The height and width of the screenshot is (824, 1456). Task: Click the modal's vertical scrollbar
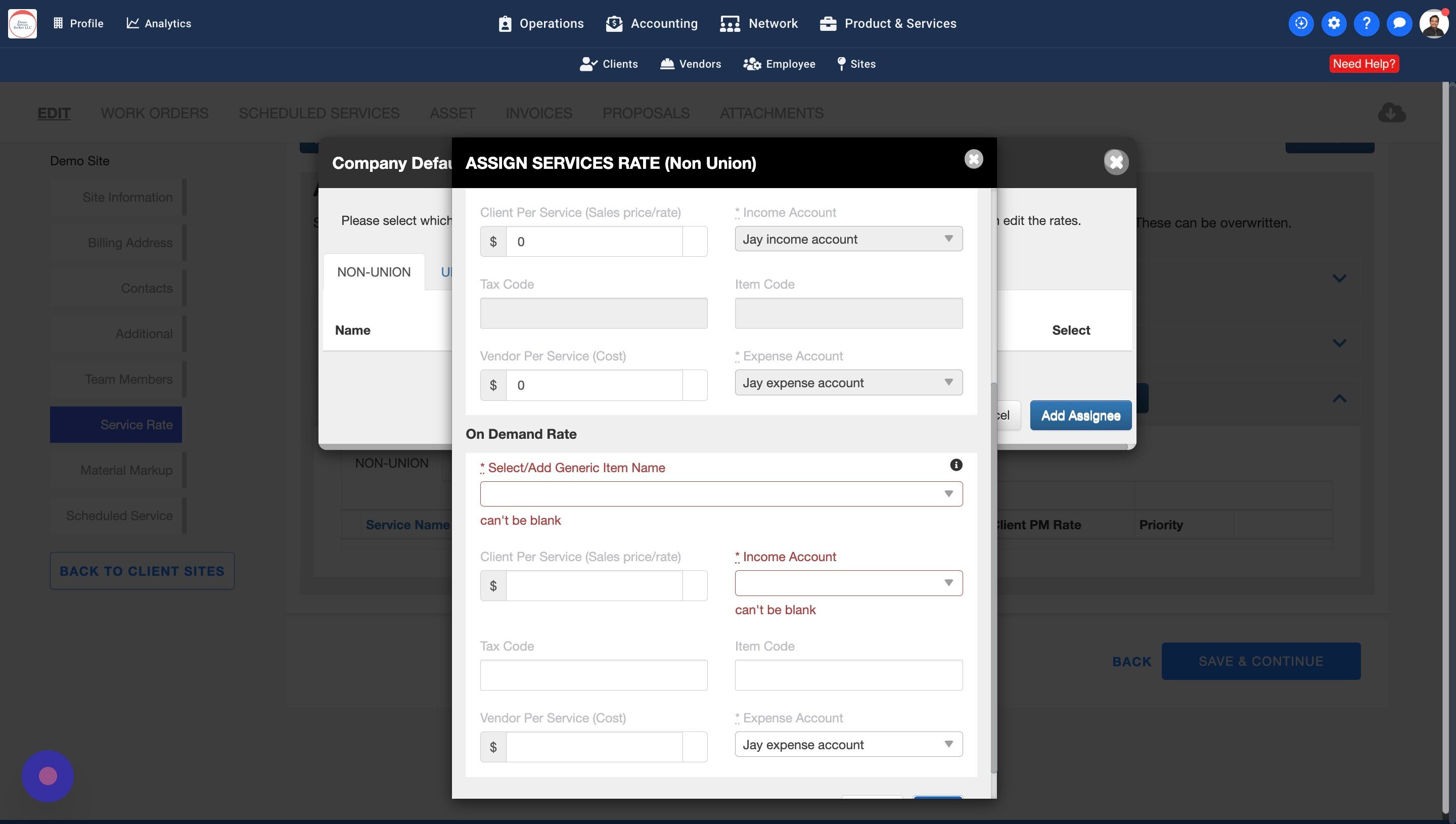(x=994, y=577)
